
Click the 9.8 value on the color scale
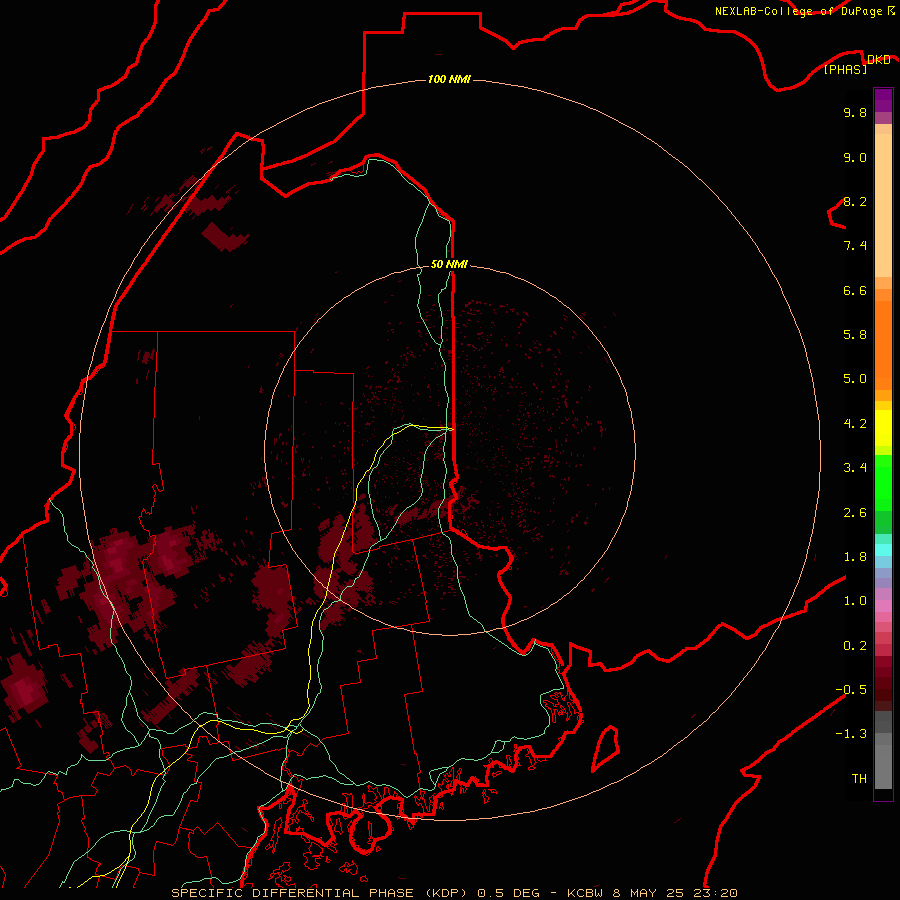(855, 112)
